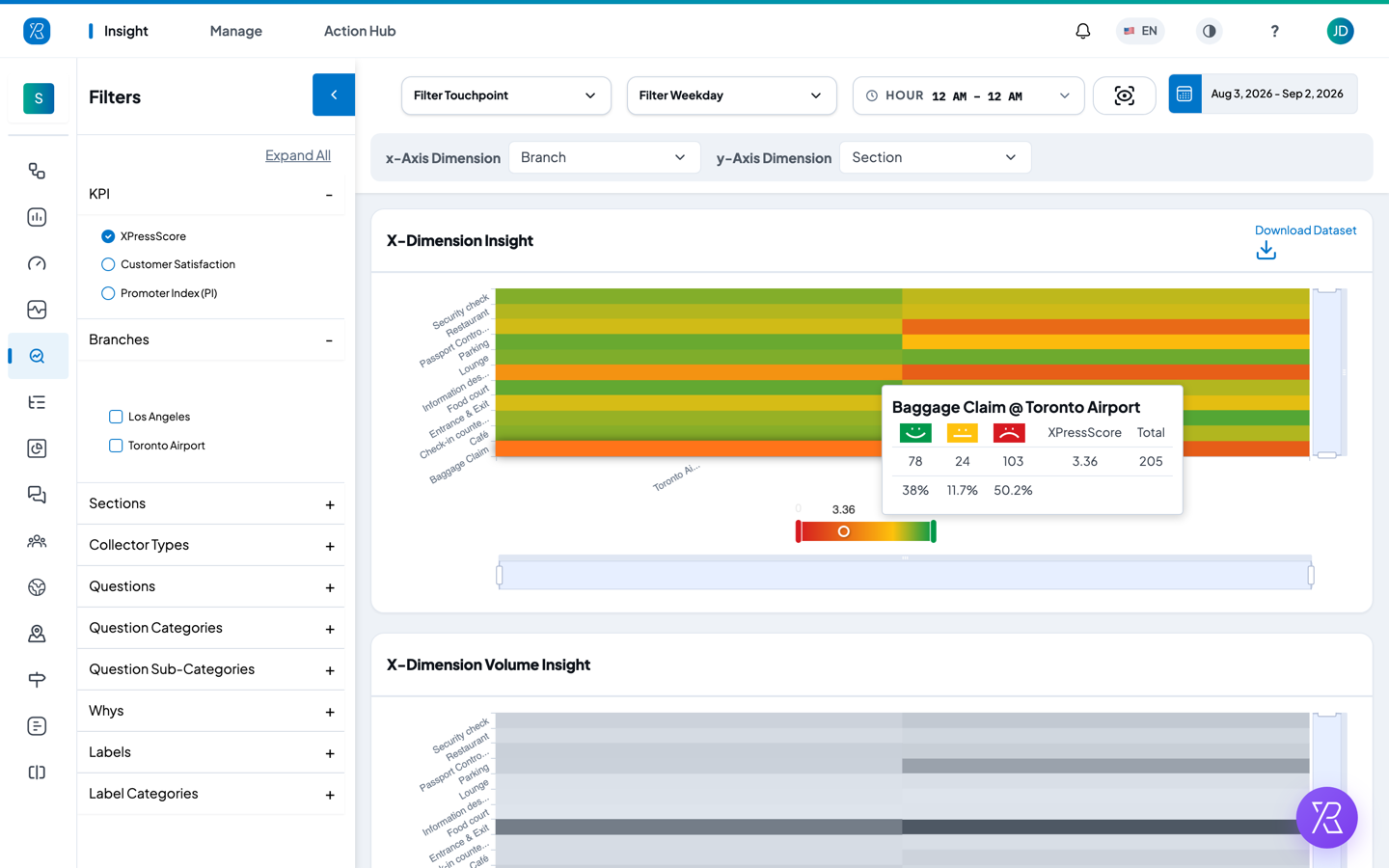Open the EN language selector

(x=1140, y=31)
